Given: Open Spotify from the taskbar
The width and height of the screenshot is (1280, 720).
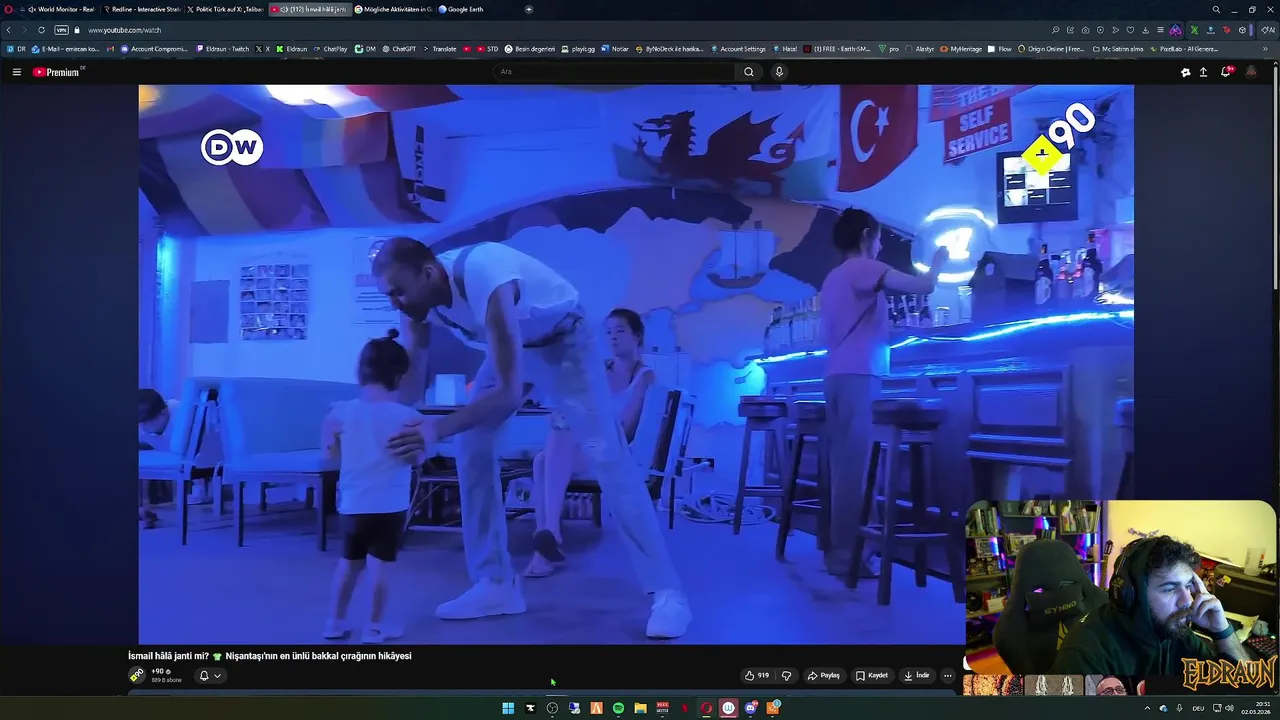Looking at the screenshot, I should point(618,708).
